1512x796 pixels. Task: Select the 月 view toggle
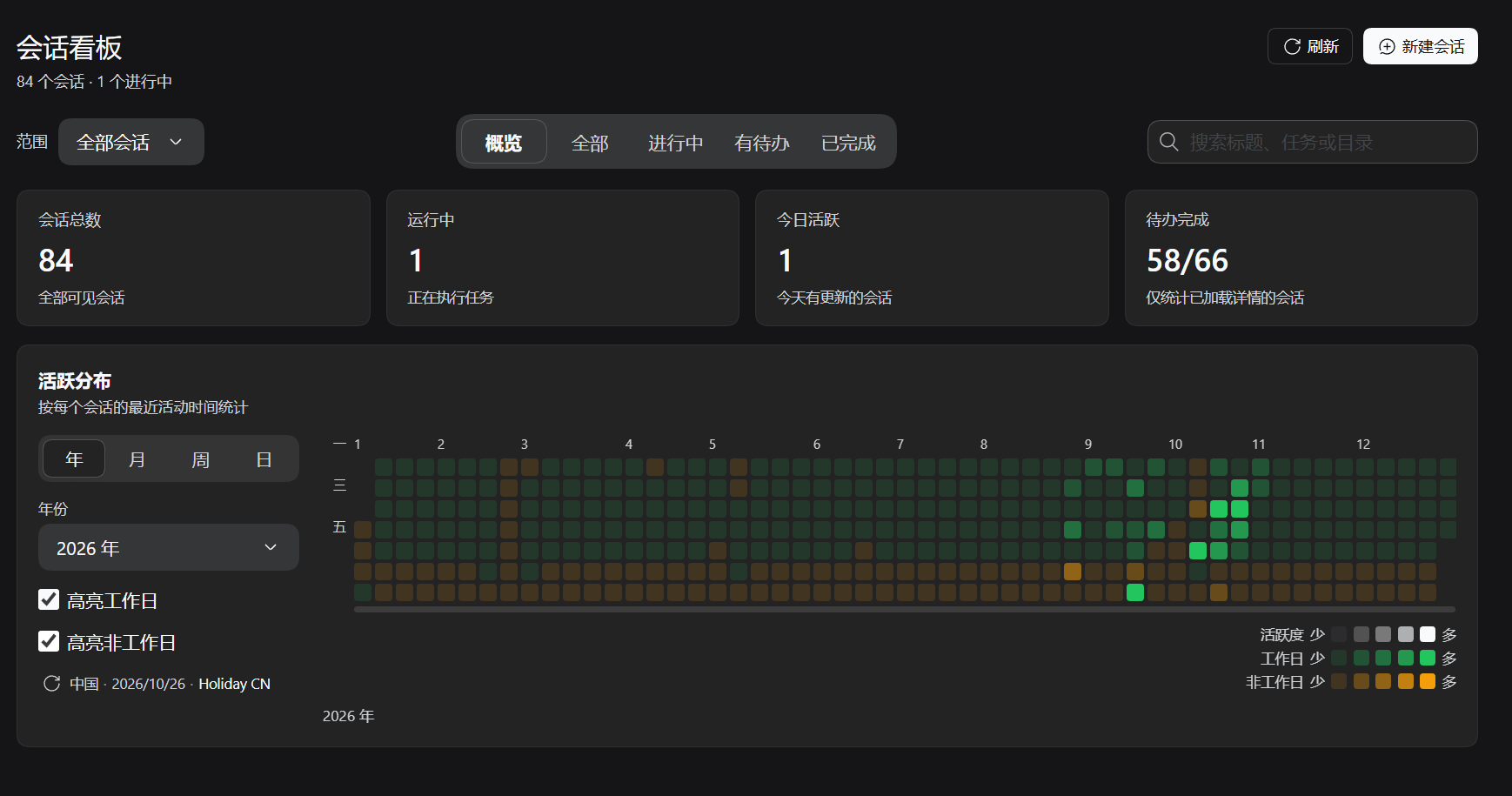pyautogui.click(x=137, y=458)
